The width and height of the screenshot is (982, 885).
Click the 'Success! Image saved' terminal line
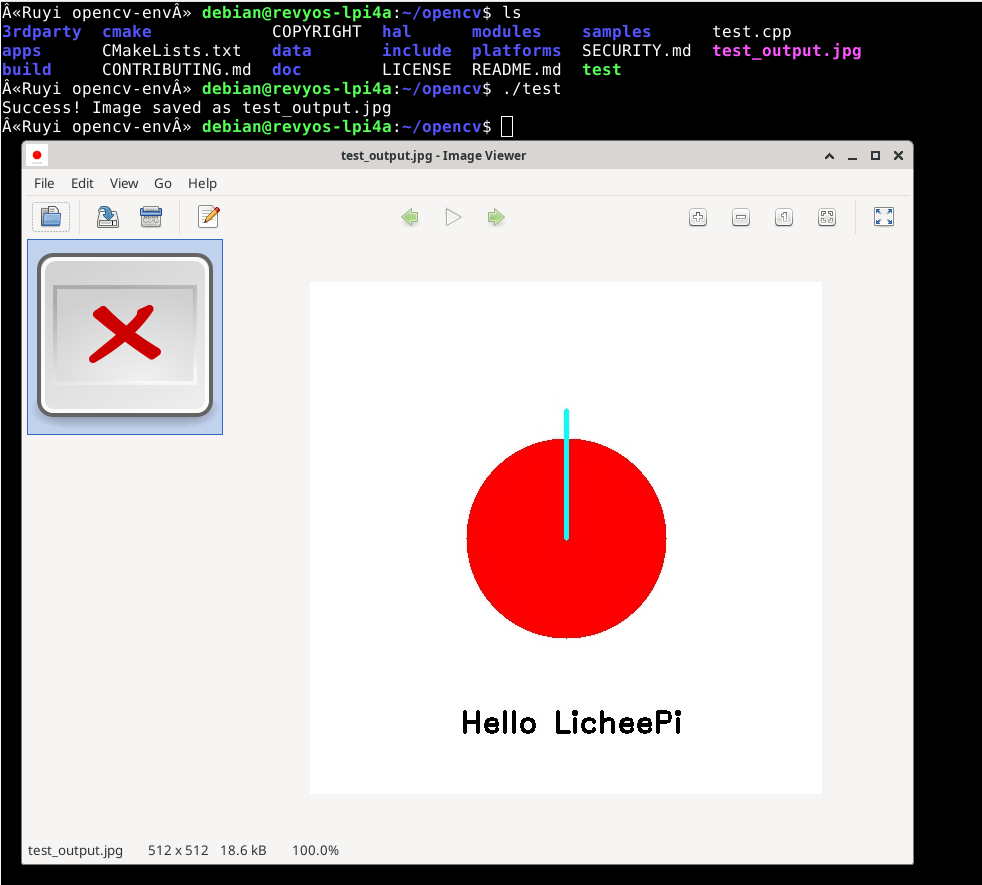click(x=197, y=108)
